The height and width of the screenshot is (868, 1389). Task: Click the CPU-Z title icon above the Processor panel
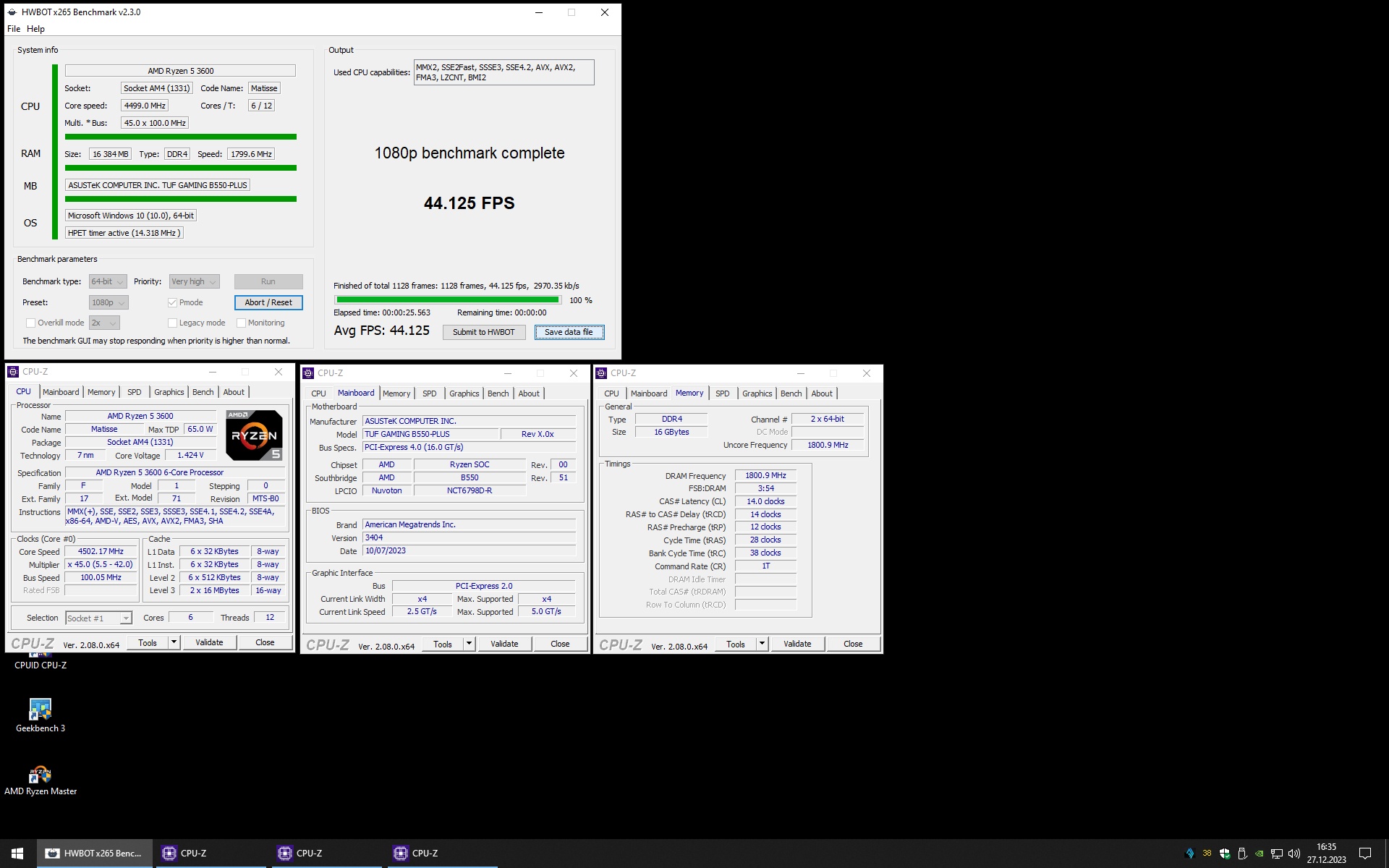pyautogui.click(x=13, y=372)
